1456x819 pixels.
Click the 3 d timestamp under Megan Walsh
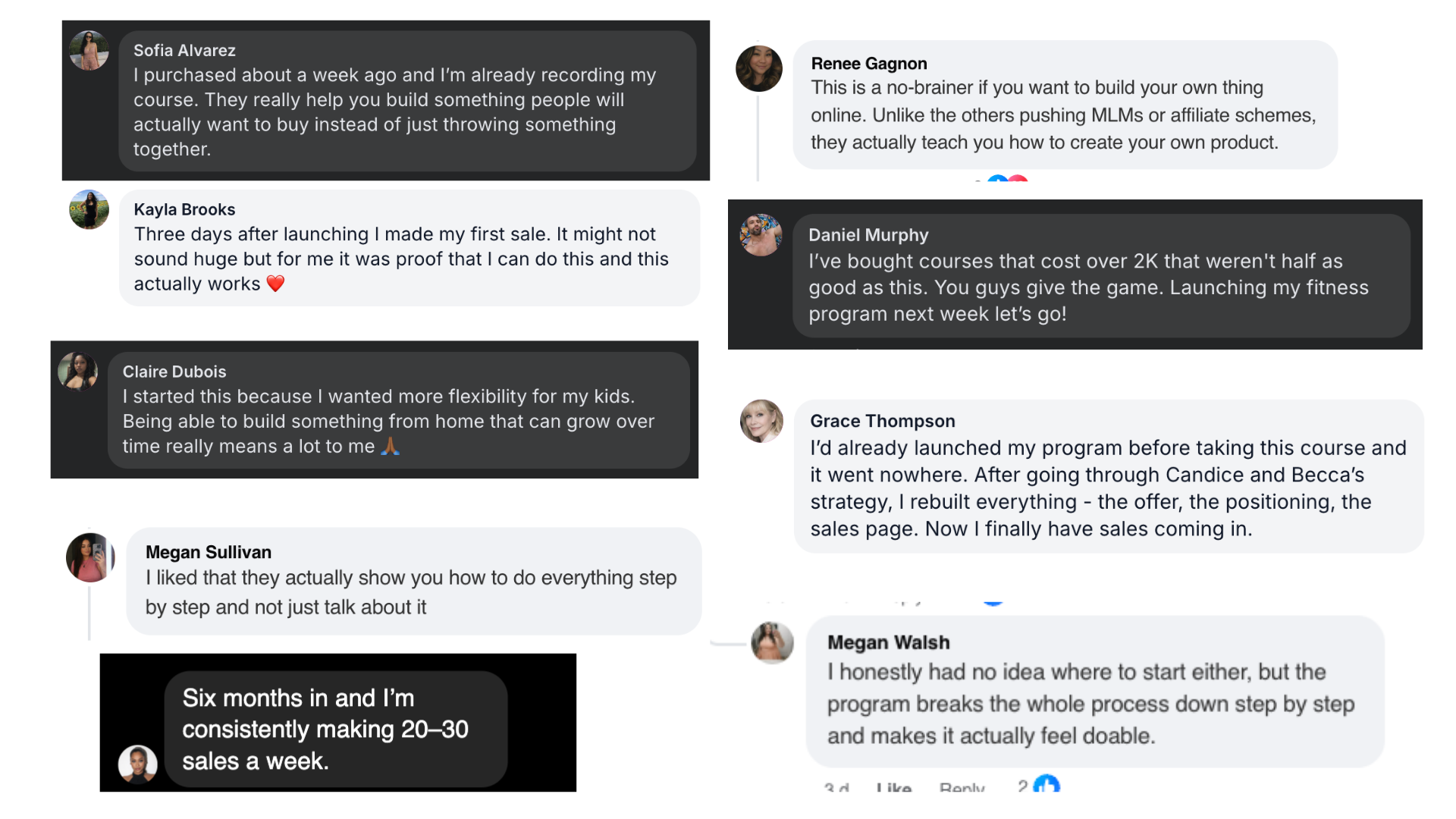pyautogui.click(x=836, y=787)
